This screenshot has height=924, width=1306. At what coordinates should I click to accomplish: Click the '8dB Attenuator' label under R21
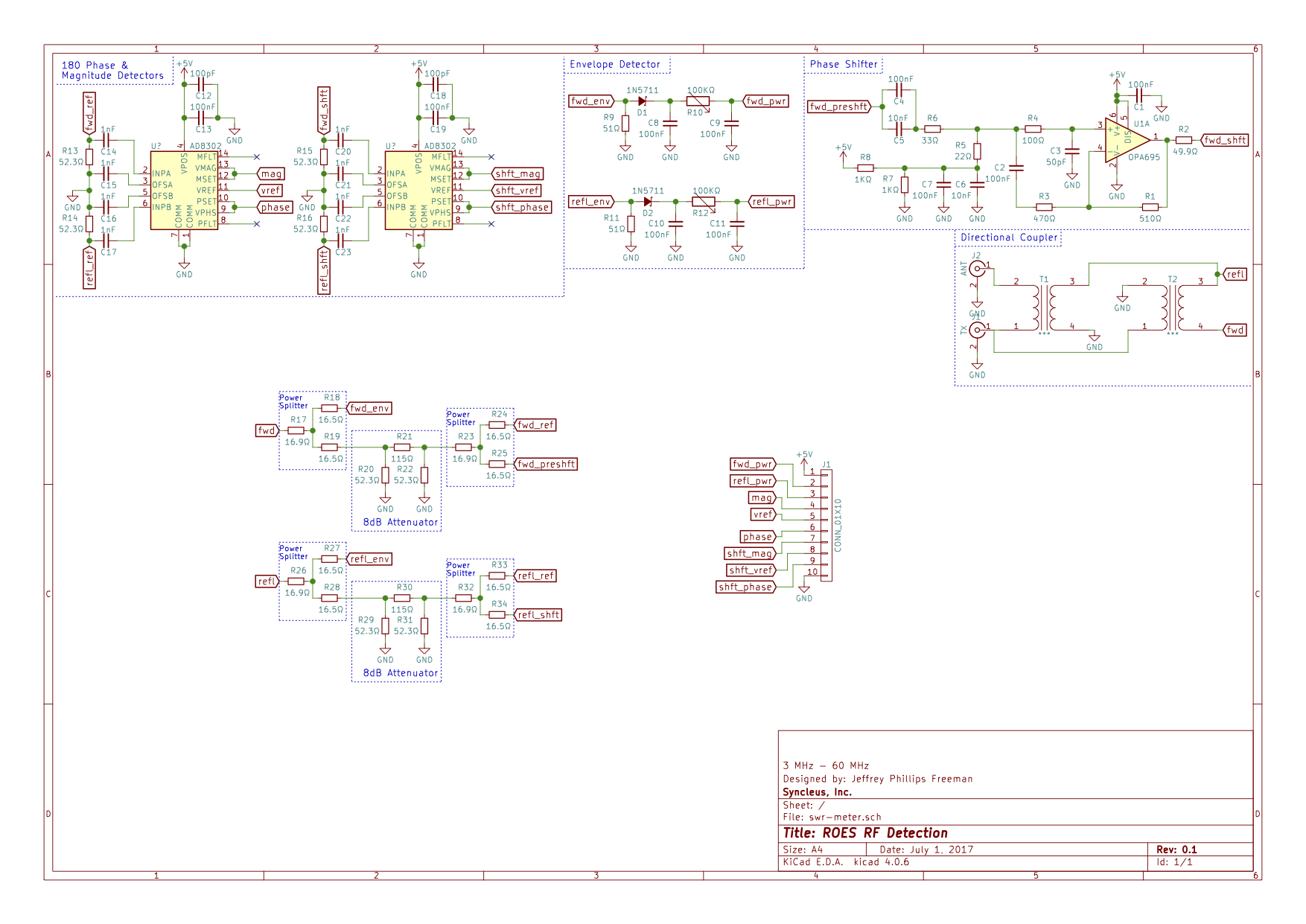click(x=401, y=523)
